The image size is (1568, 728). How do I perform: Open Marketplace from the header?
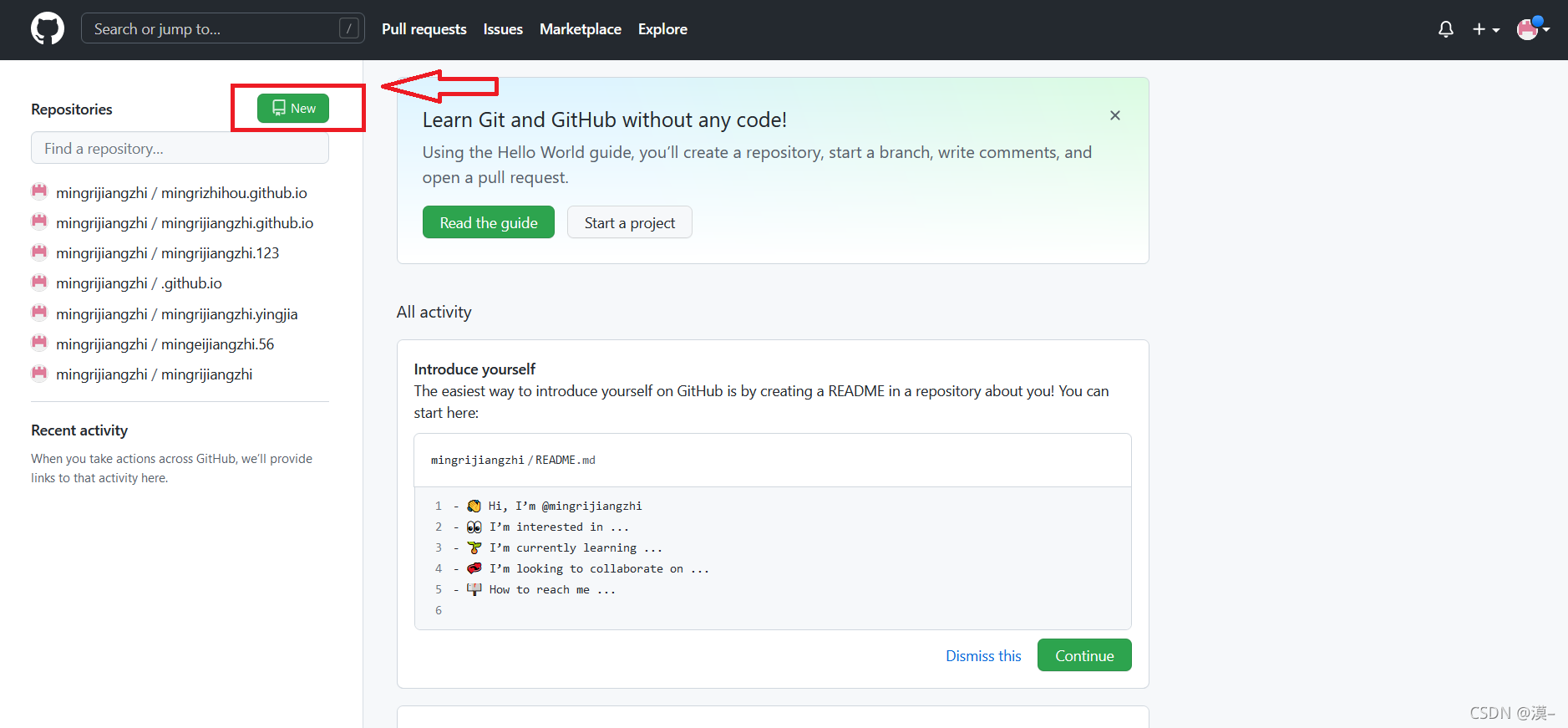(x=581, y=29)
